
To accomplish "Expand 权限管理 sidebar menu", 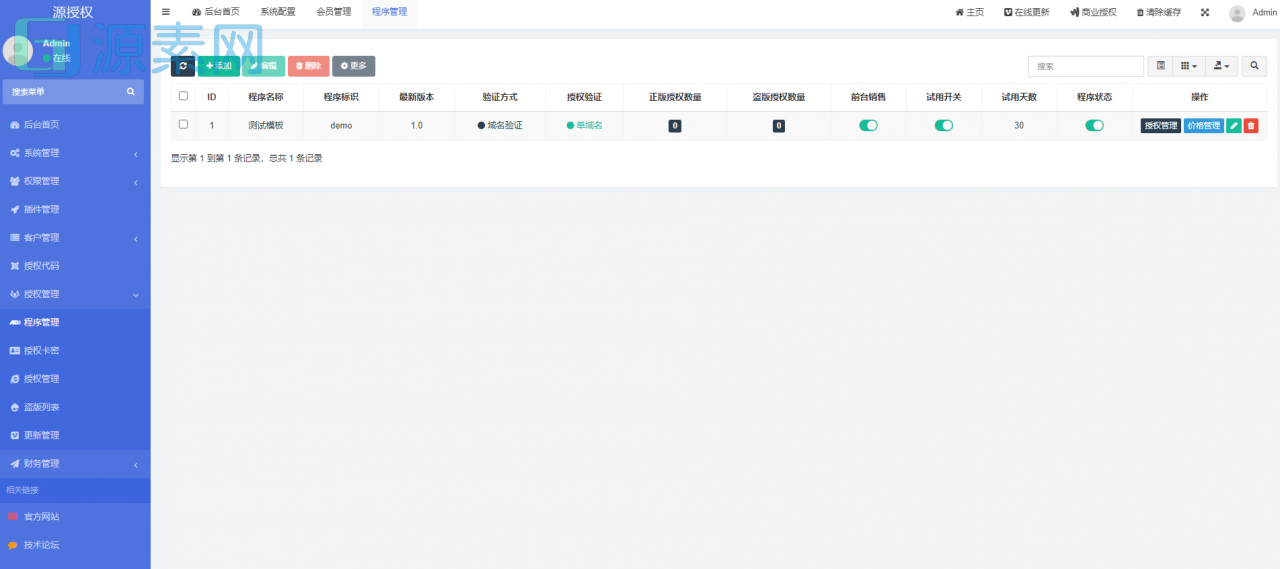I will click(75, 181).
